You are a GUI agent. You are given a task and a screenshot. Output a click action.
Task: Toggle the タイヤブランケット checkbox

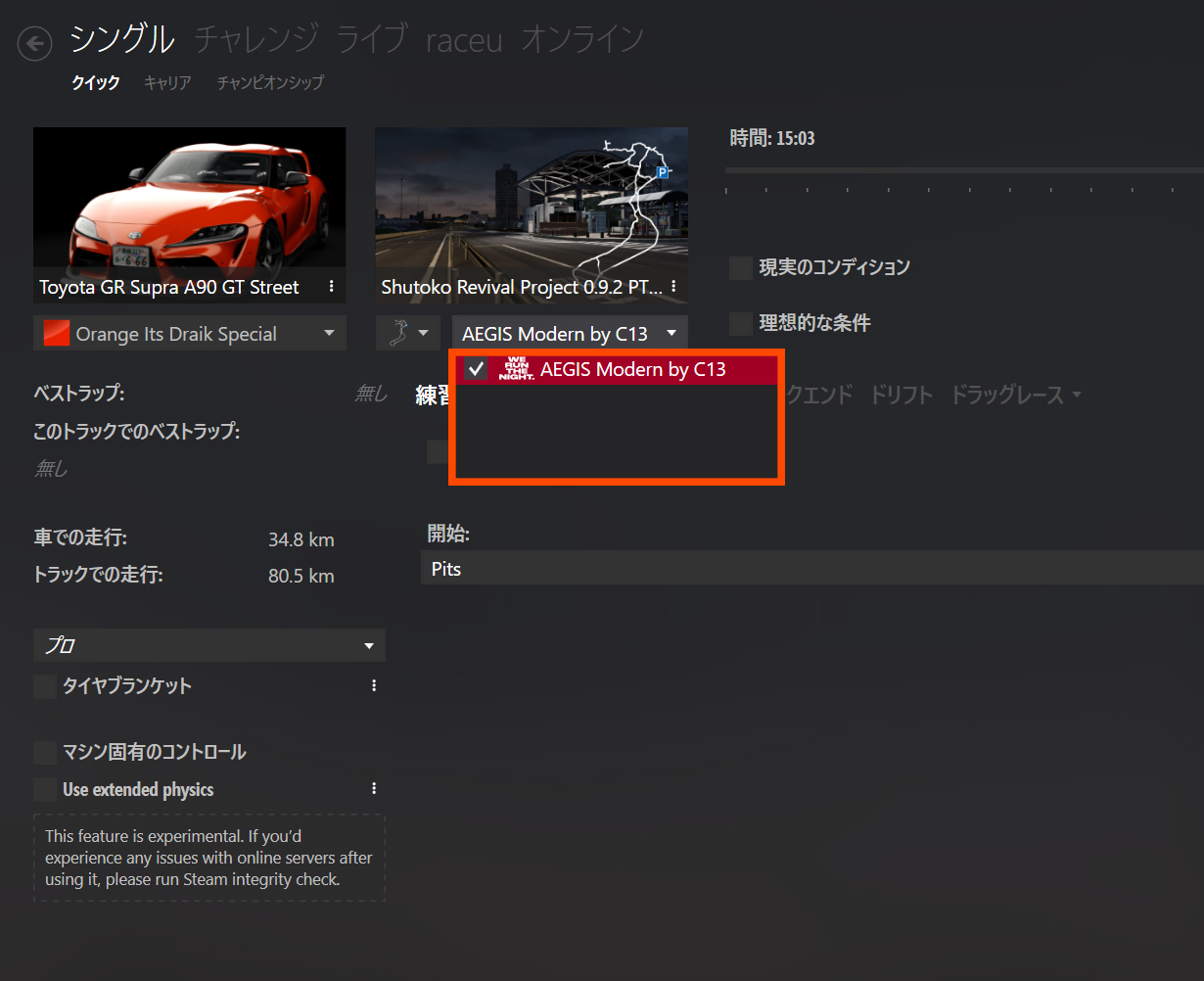point(45,686)
